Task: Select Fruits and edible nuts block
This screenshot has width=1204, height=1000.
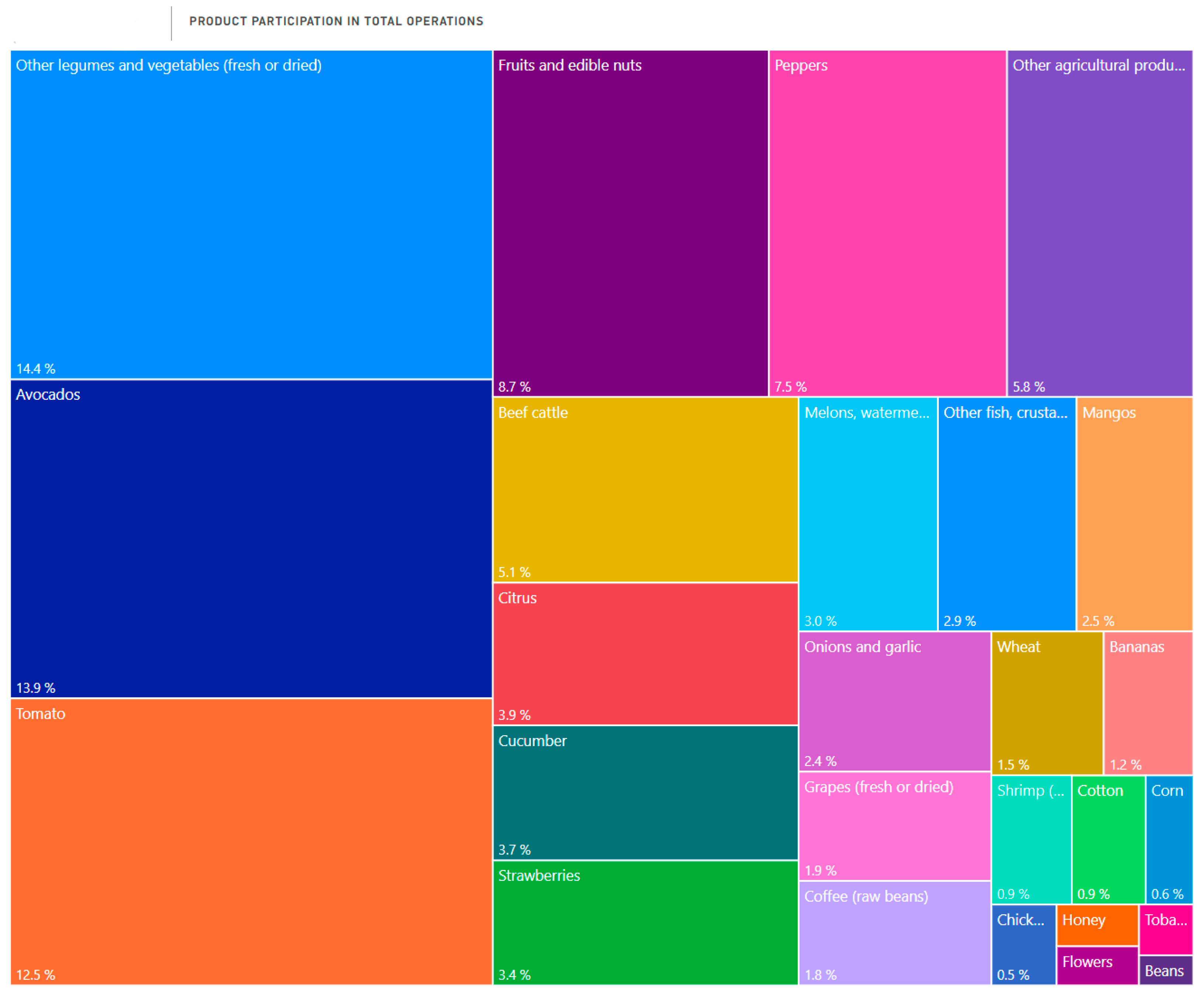Action: pyautogui.click(x=630, y=224)
